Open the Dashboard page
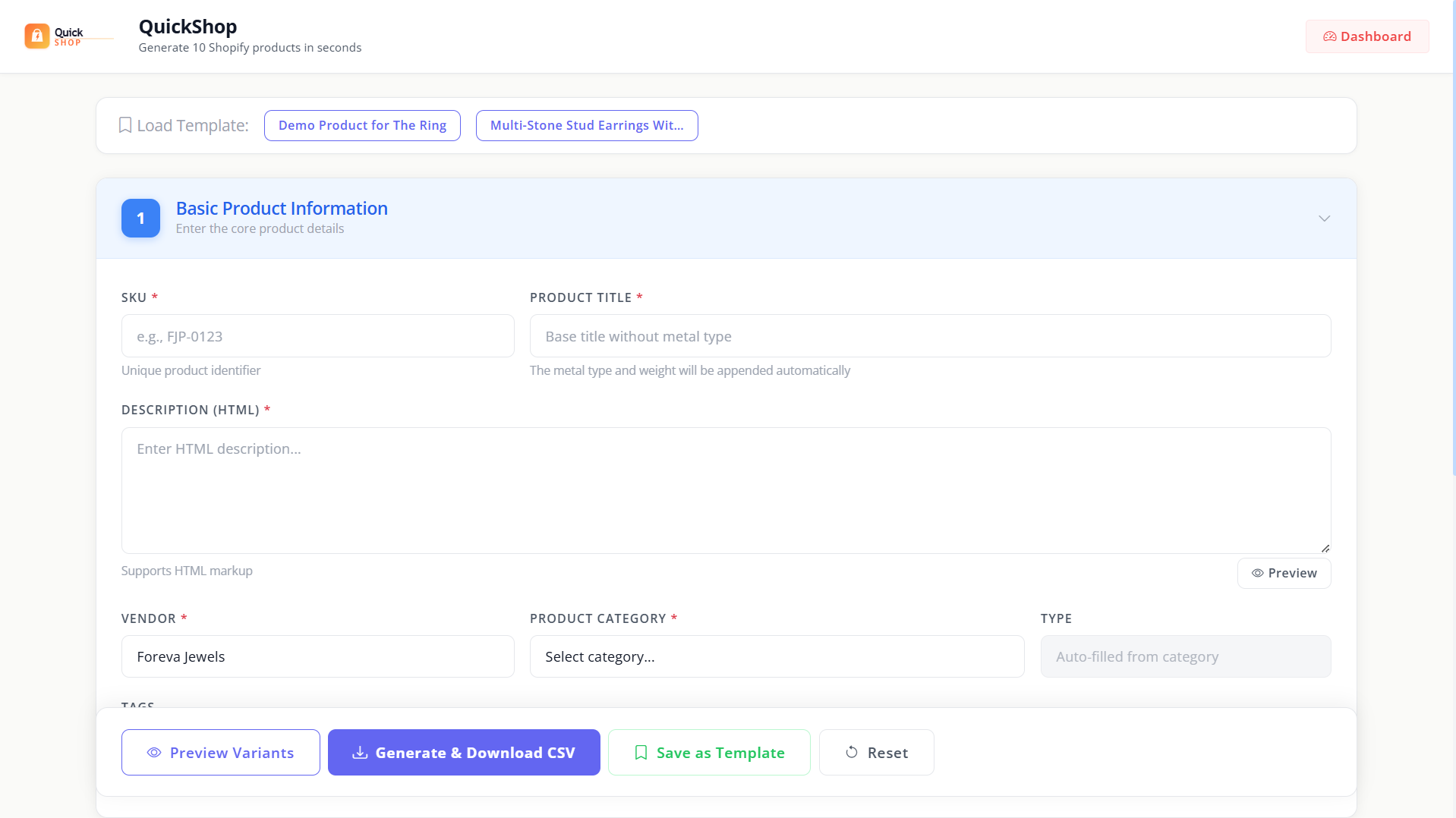Viewport: 1456px width, 818px height. click(1367, 36)
